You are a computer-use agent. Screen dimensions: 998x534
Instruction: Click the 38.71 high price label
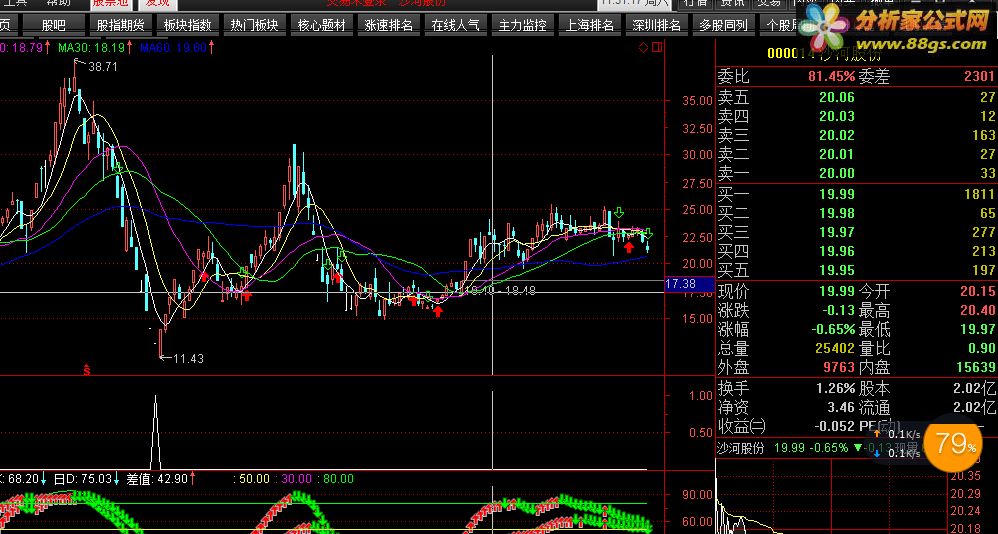coord(102,67)
